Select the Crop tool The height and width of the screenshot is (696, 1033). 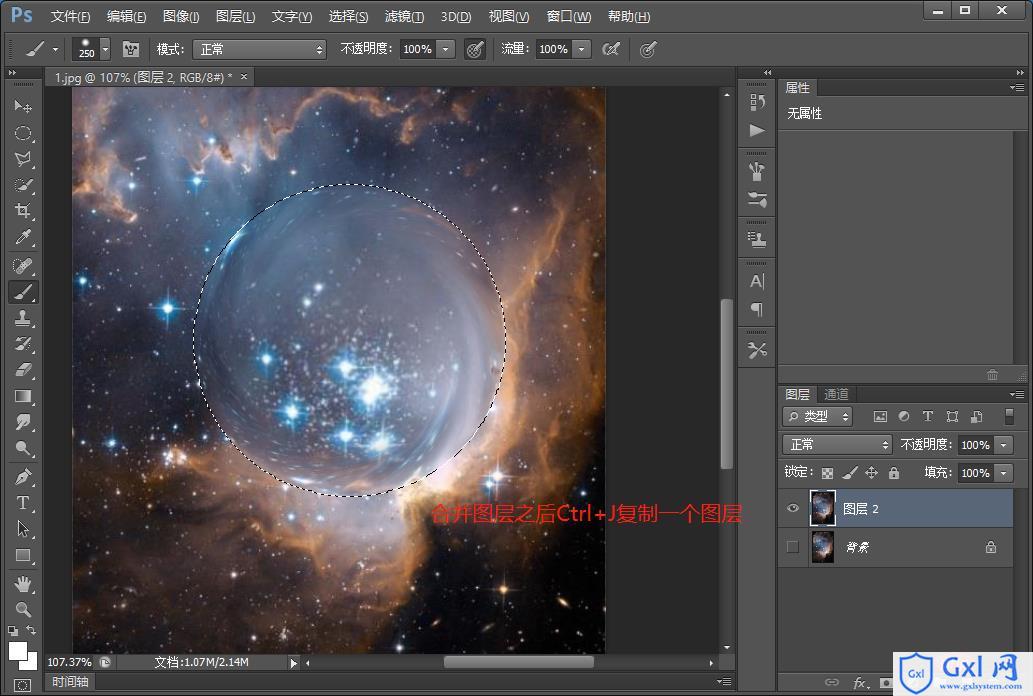(x=23, y=211)
